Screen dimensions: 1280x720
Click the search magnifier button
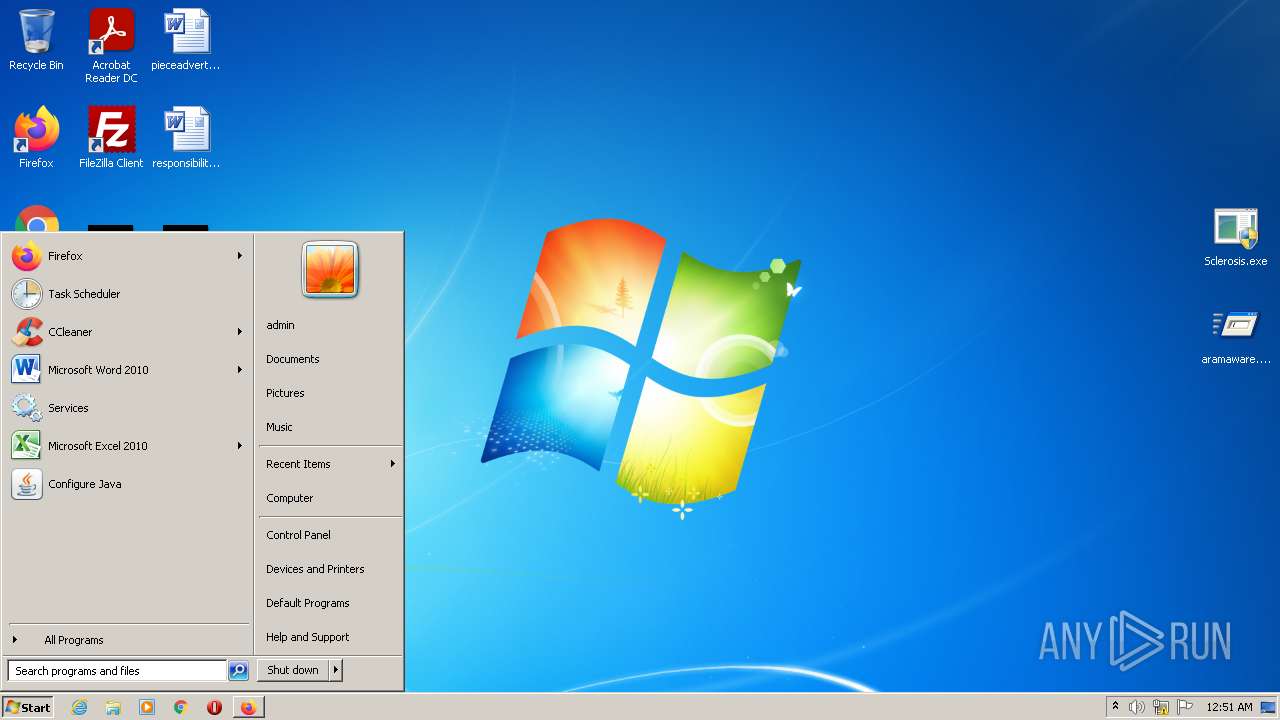pyautogui.click(x=238, y=671)
